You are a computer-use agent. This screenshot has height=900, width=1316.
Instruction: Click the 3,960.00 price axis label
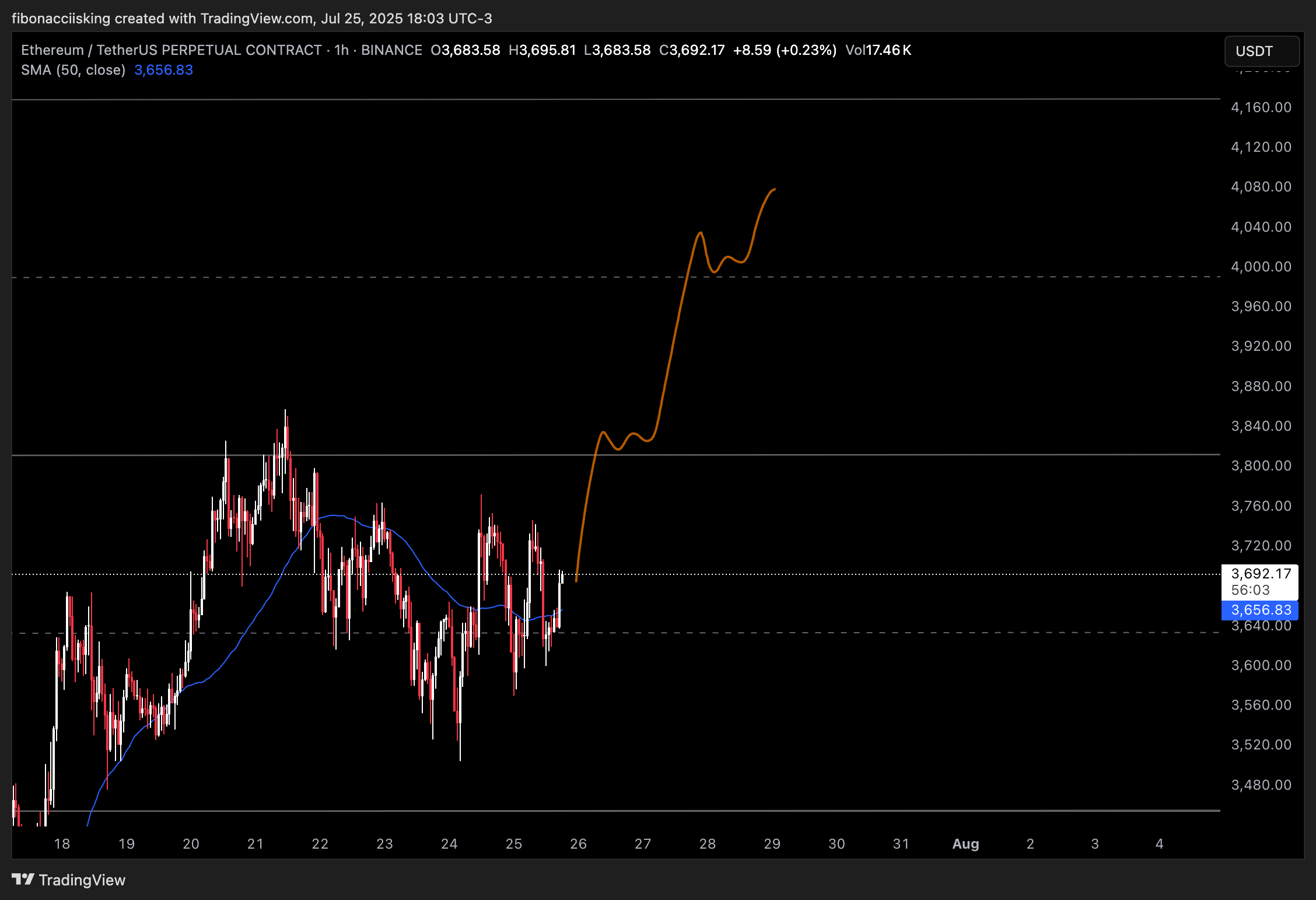1261,306
